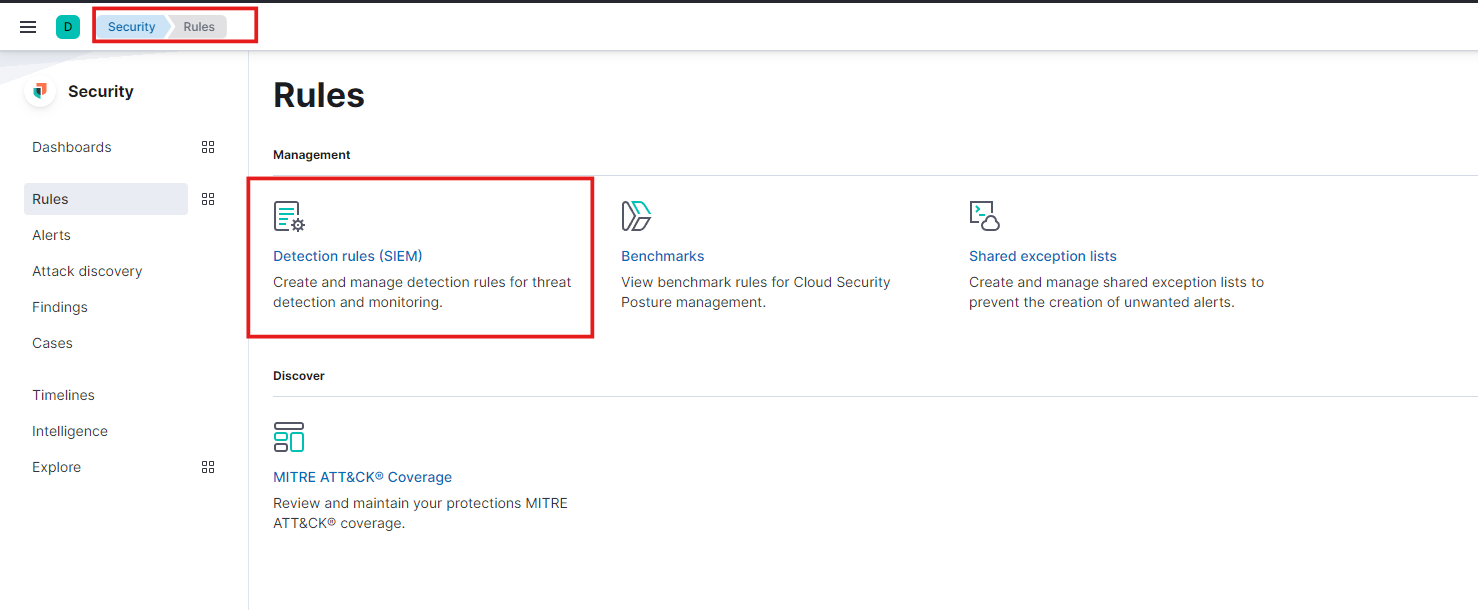1478x610 pixels.
Task: Click the Rules page heading
Action: (319, 95)
